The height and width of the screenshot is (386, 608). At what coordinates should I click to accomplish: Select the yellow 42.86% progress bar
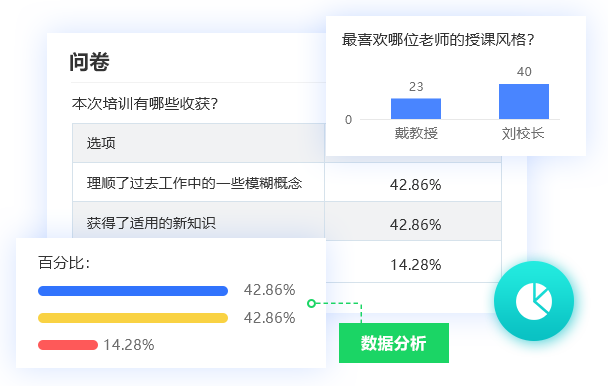[x=133, y=318]
